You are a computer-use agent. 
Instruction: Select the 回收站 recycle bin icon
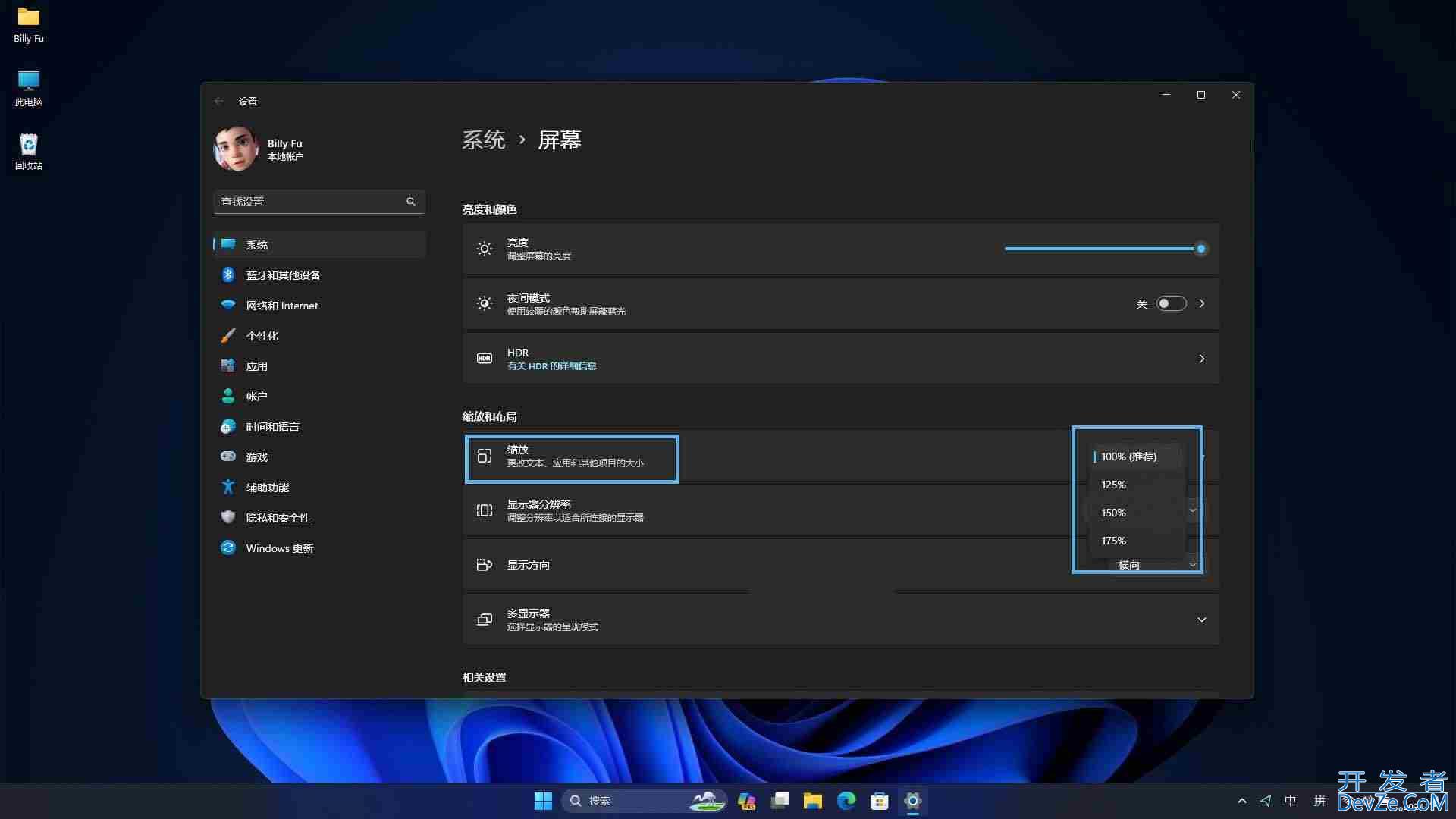29,152
